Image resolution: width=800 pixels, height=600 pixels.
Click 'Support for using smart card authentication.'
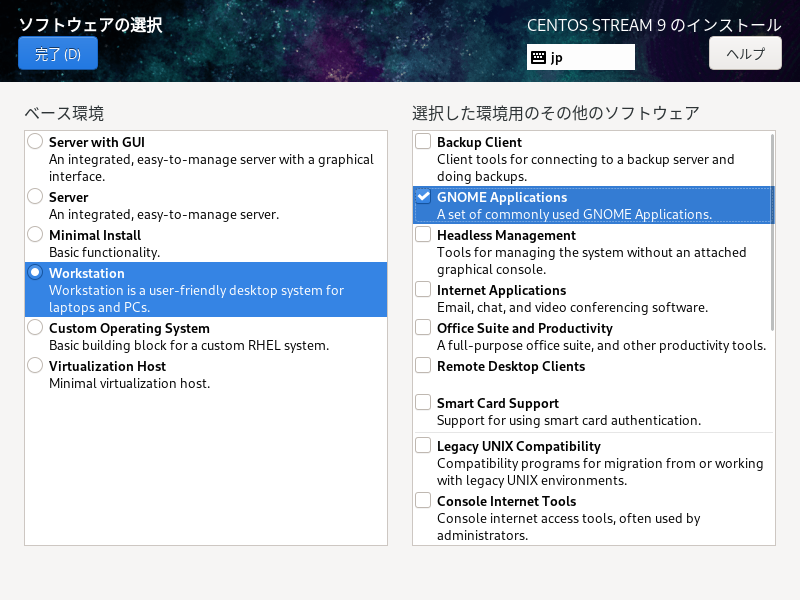(569, 421)
